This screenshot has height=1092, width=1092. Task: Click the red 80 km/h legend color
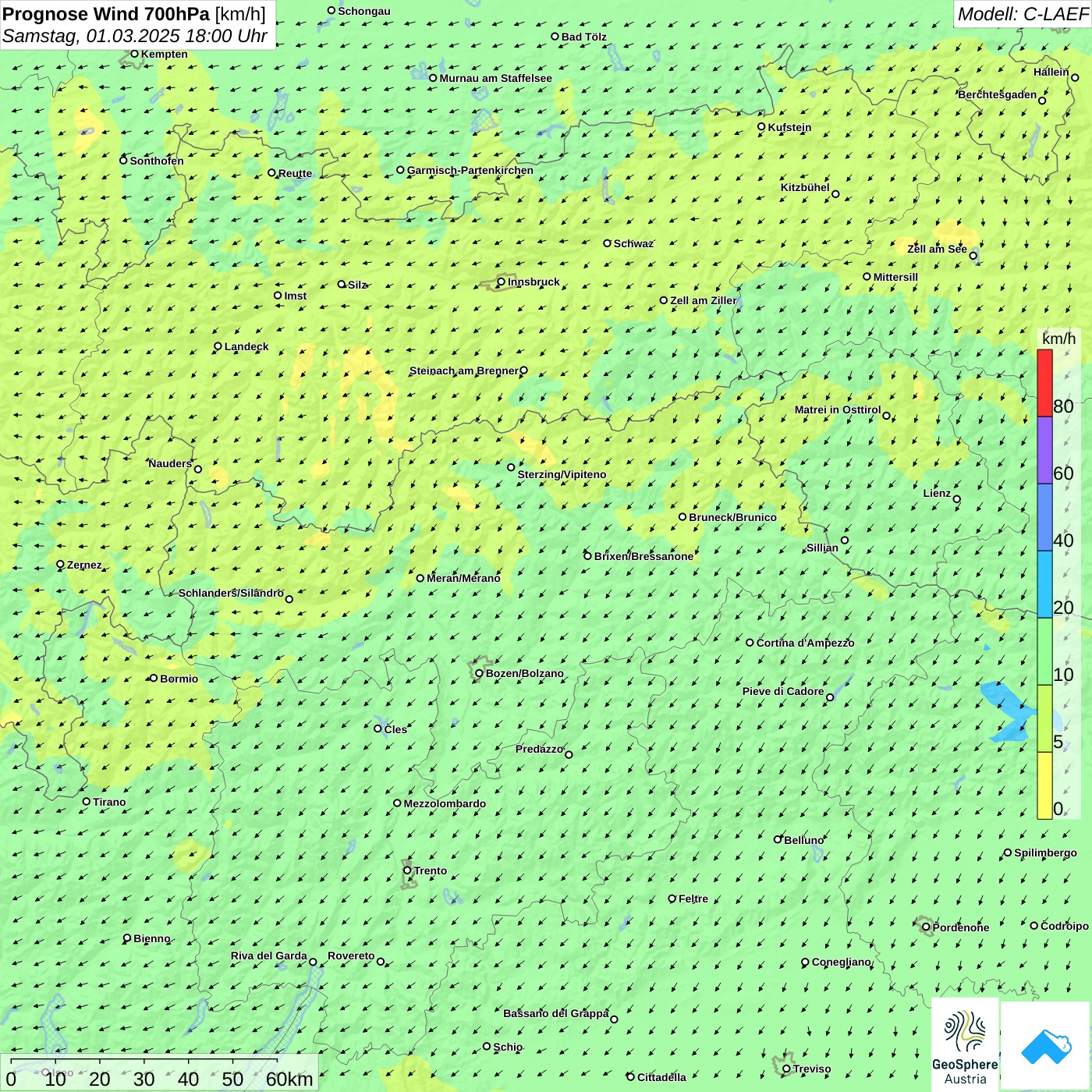[x=1044, y=383]
